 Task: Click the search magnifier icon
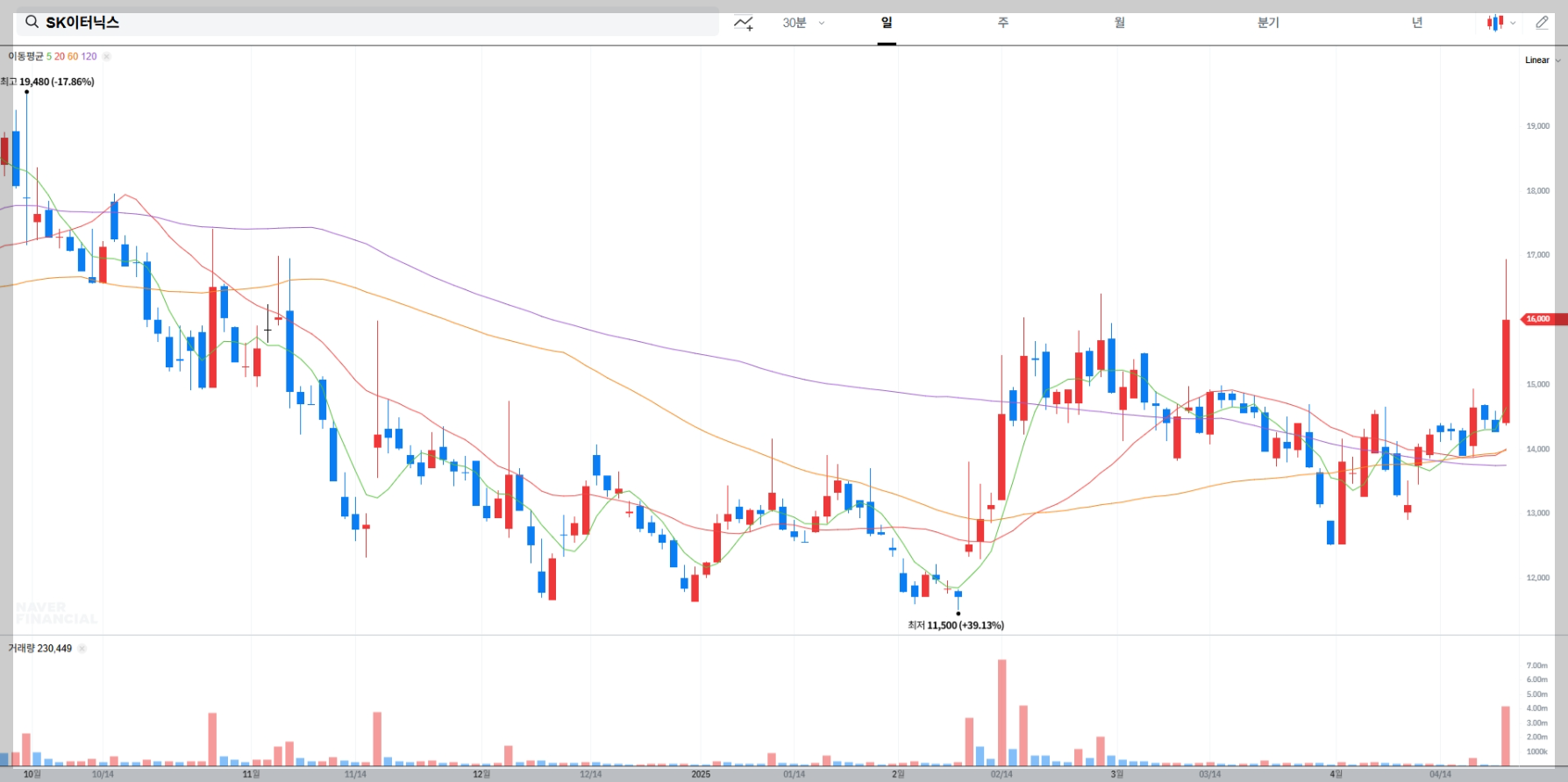(32, 22)
